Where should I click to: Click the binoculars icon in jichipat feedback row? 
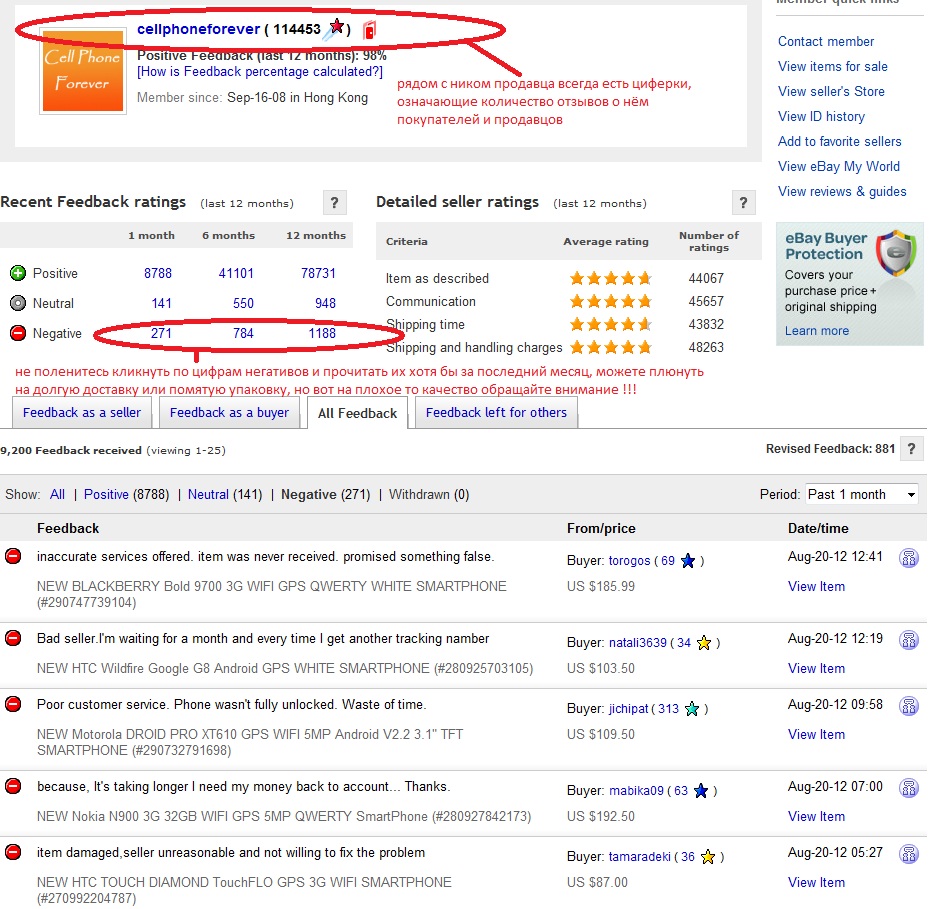[x=908, y=706]
